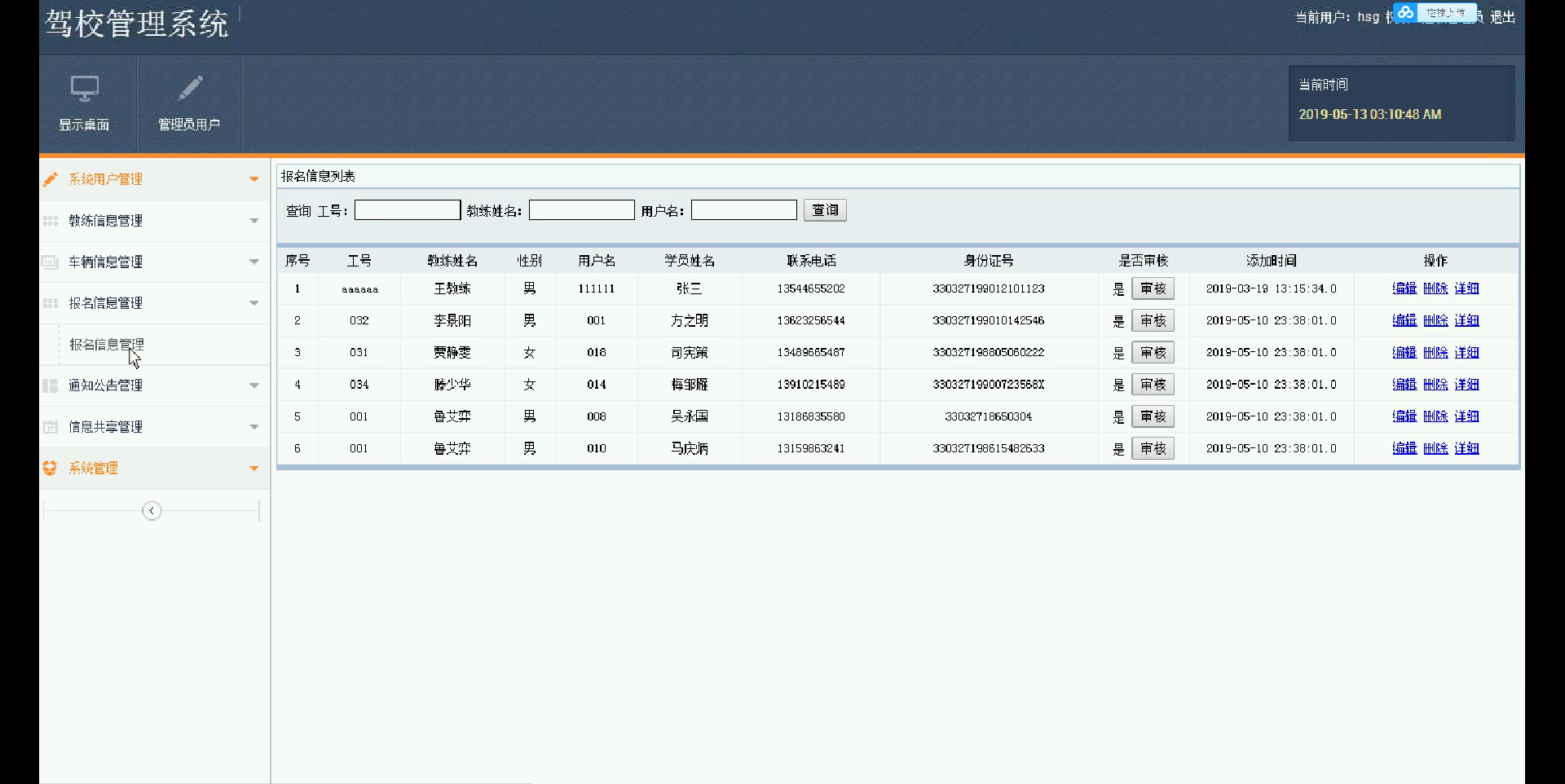Image resolution: width=1565 pixels, height=784 pixels.
Task: Click the 拖拽上传 upload widget label
Action: pyautogui.click(x=1445, y=13)
